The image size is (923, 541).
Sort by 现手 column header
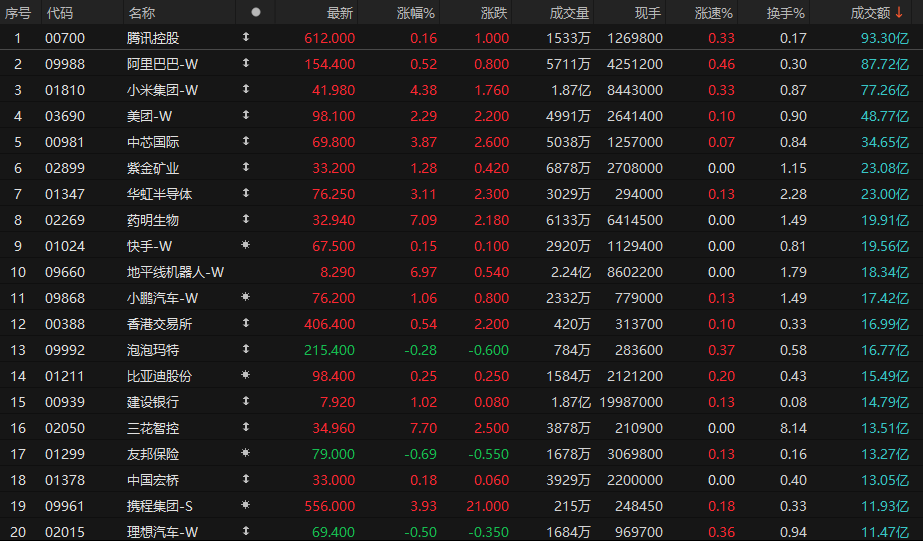click(x=648, y=13)
